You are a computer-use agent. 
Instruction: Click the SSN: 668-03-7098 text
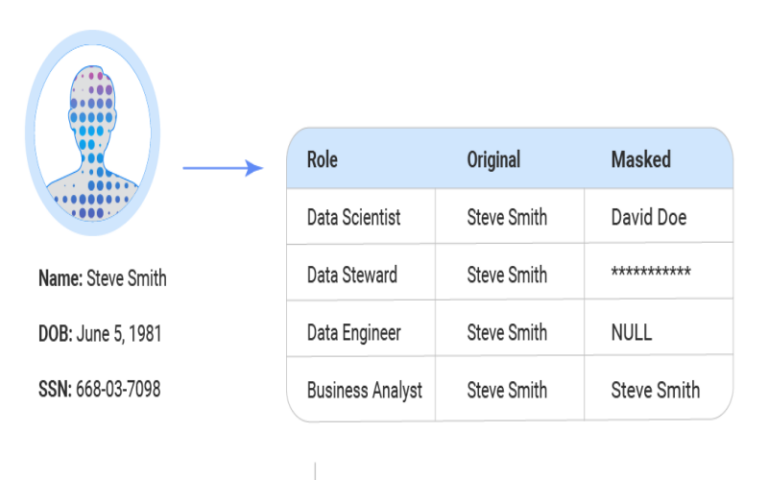(99, 388)
